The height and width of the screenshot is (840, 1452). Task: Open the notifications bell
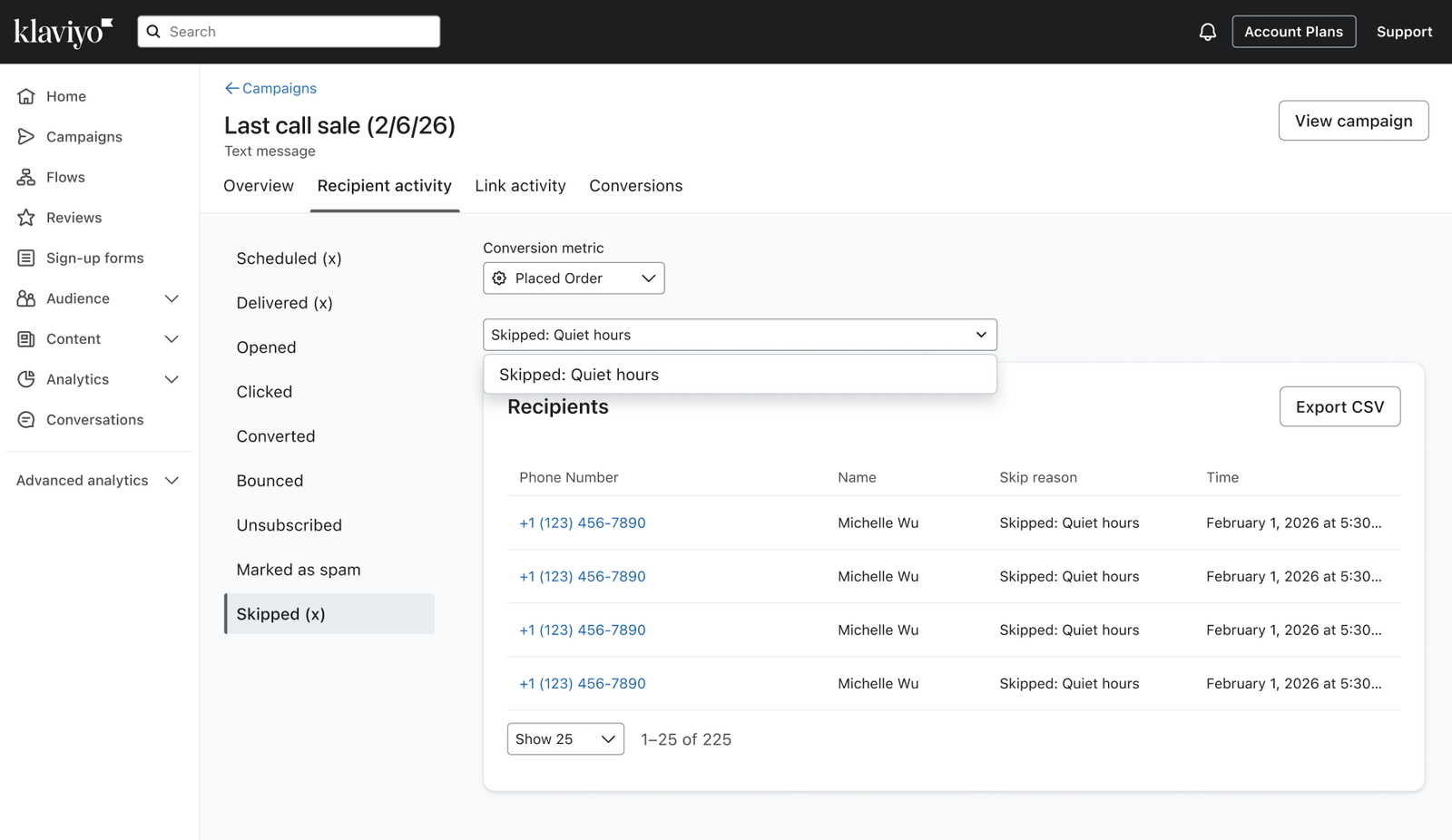pos(1207,32)
